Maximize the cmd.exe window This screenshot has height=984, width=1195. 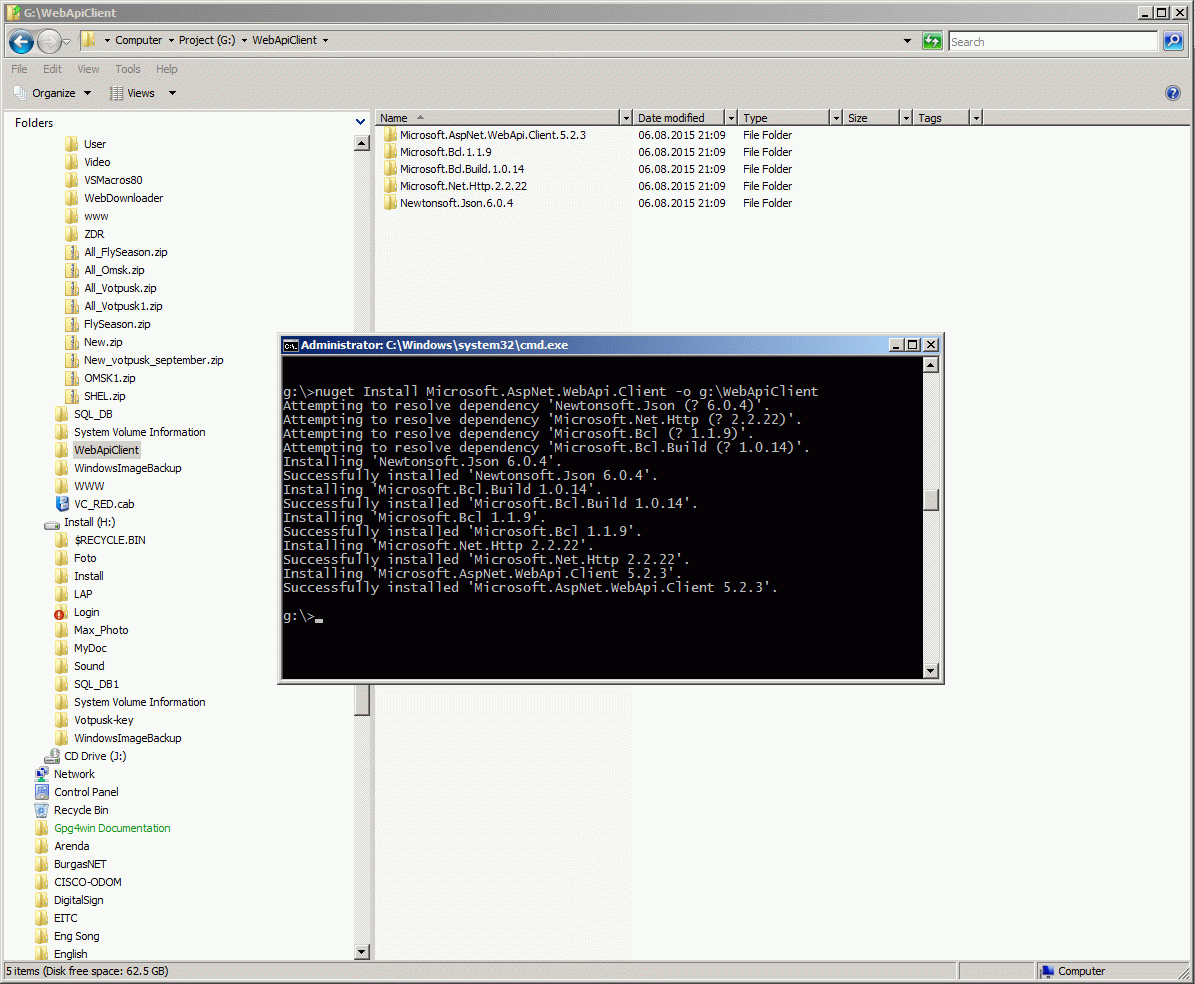[913, 345]
